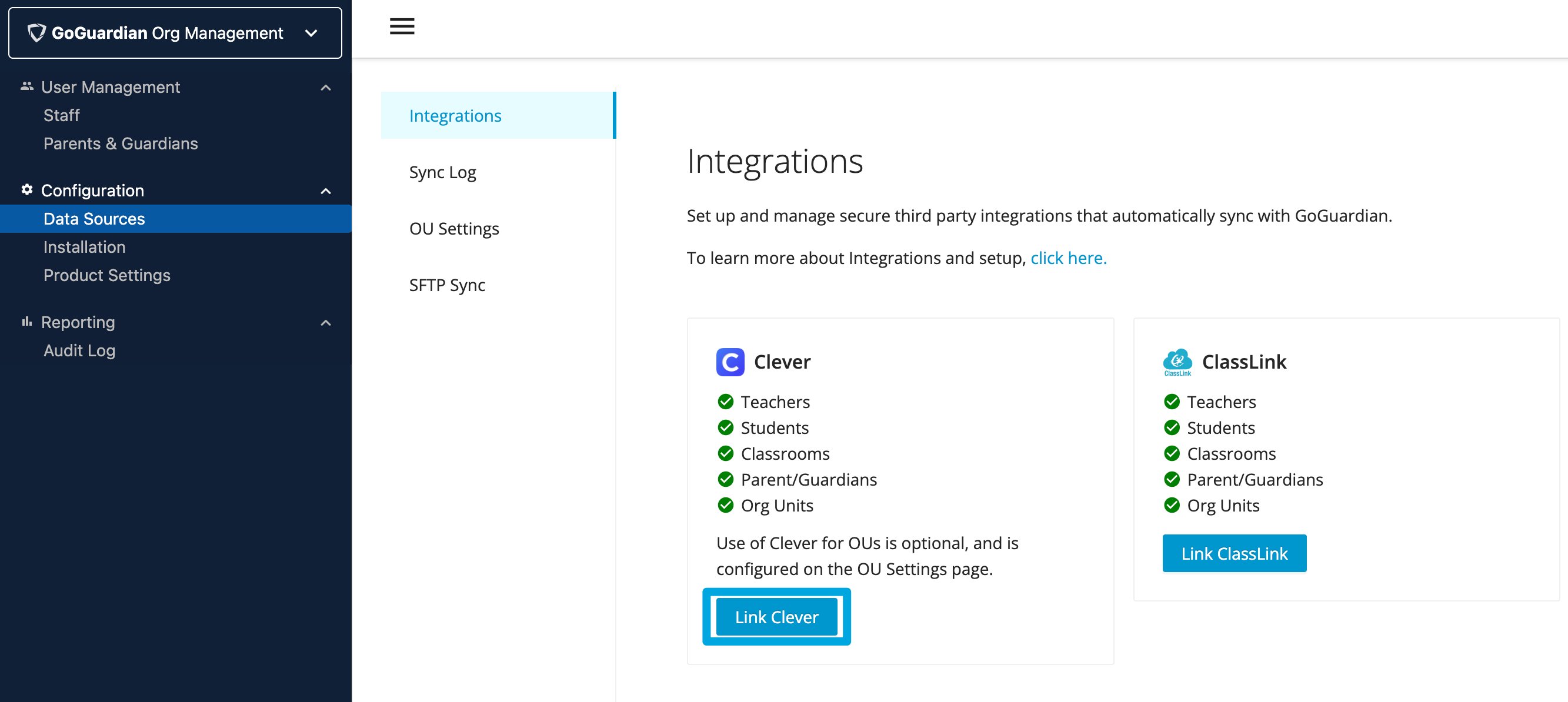Click the 'Set up and manage secure third party' description
This screenshot has width=1568, height=702.
(x=1039, y=215)
